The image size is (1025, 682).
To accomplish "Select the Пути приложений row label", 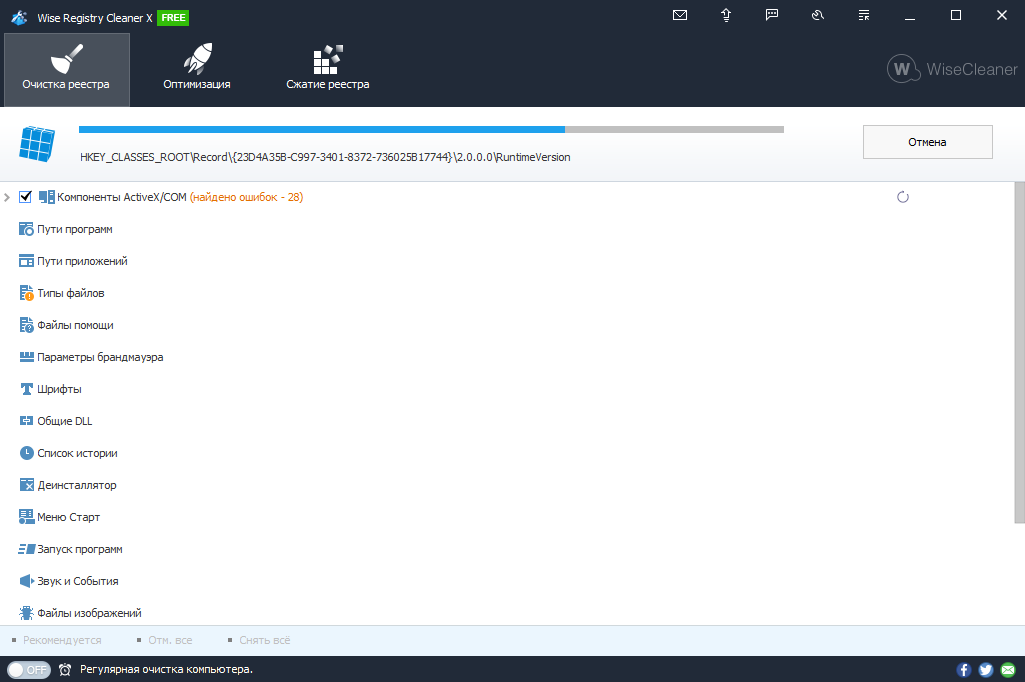I will pyautogui.click(x=82, y=261).
